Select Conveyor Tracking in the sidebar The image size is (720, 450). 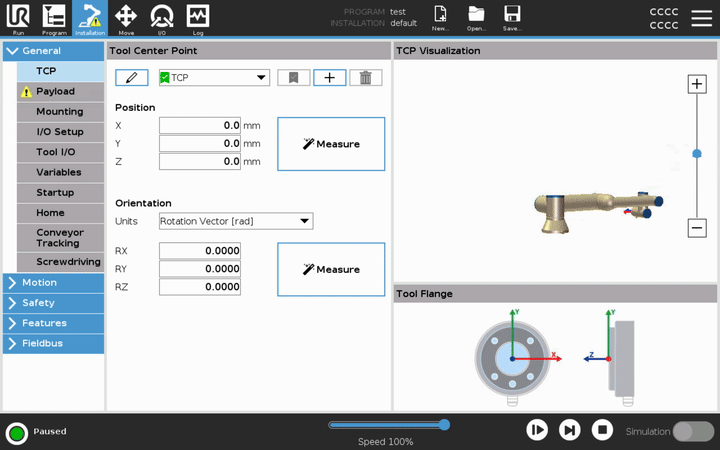click(60, 238)
